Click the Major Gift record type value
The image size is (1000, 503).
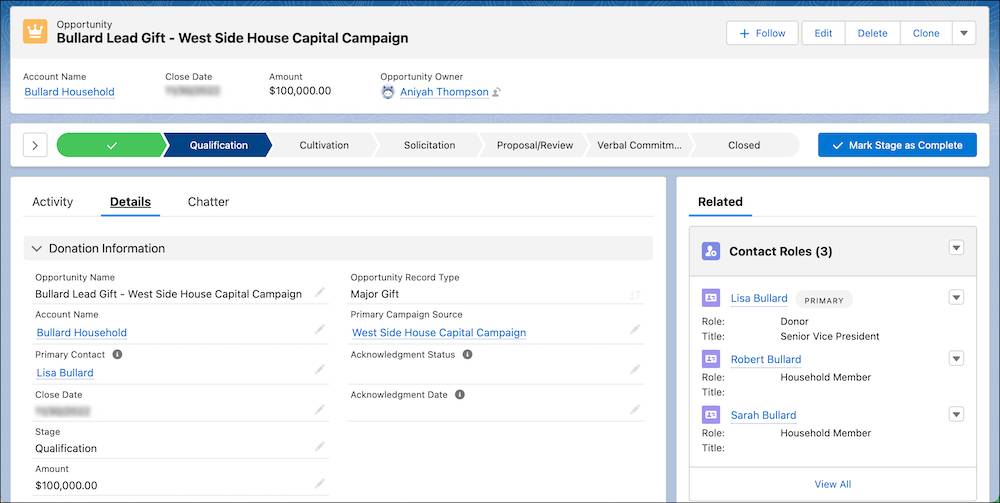click(x=374, y=295)
